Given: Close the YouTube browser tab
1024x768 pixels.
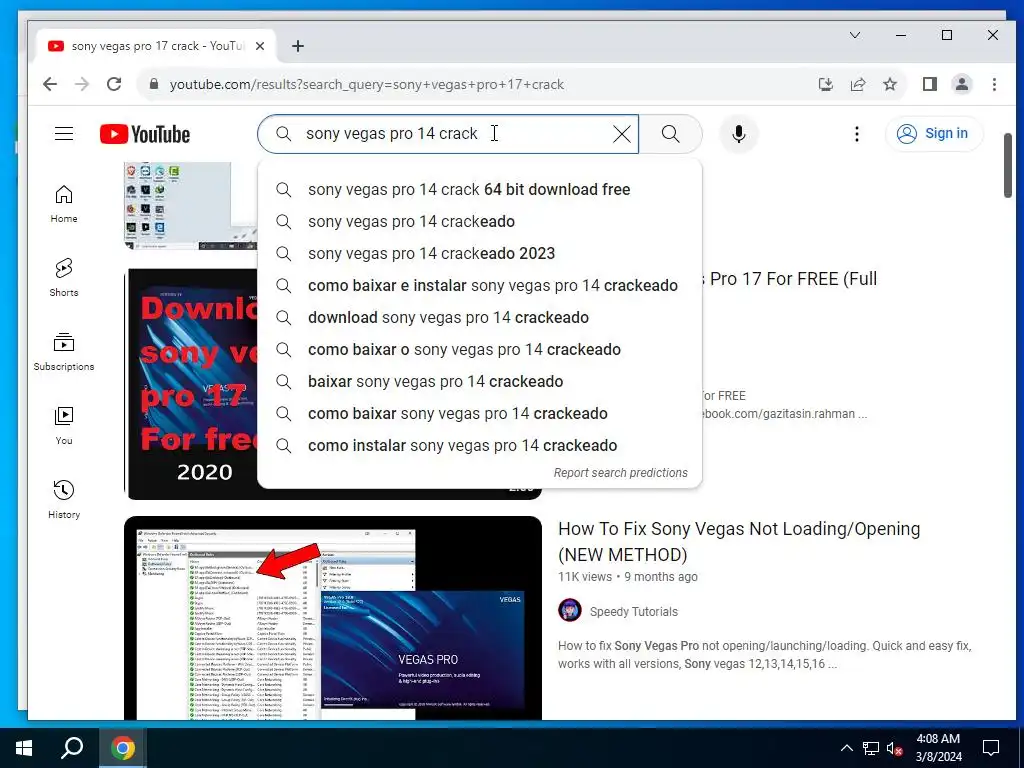Looking at the screenshot, I should [x=259, y=46].
